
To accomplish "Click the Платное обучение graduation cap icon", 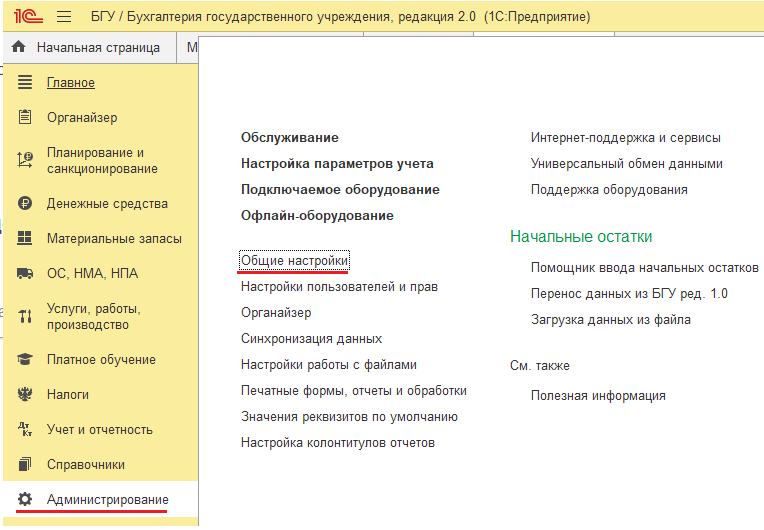I will [x=25, y=360].
